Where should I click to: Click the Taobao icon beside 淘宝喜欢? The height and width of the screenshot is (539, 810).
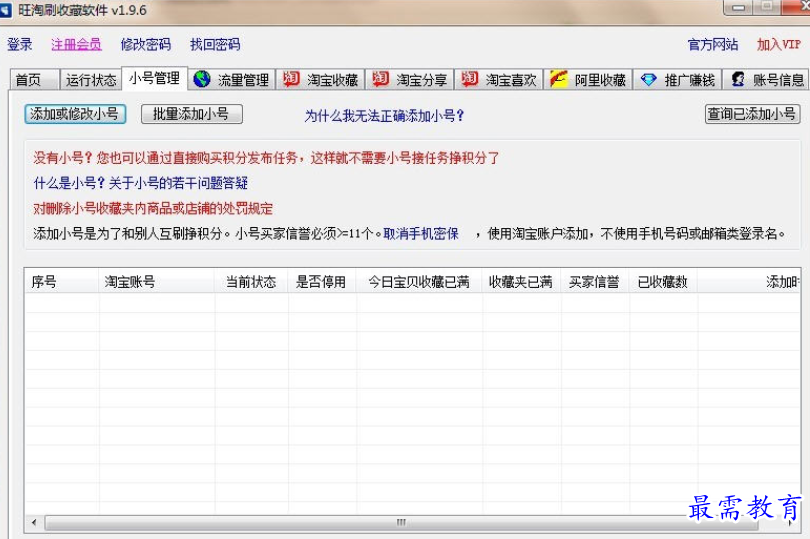click(470, 79)
